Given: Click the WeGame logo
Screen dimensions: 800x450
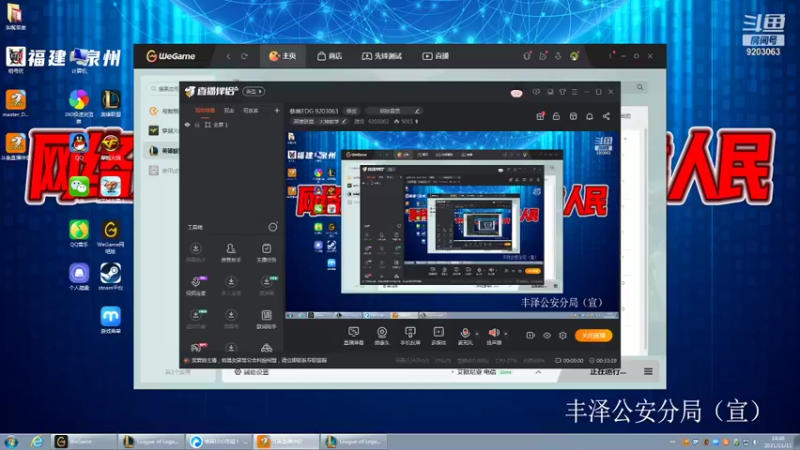Looking at the screenshot, I should pyautogui.click(x=171, y=56).
